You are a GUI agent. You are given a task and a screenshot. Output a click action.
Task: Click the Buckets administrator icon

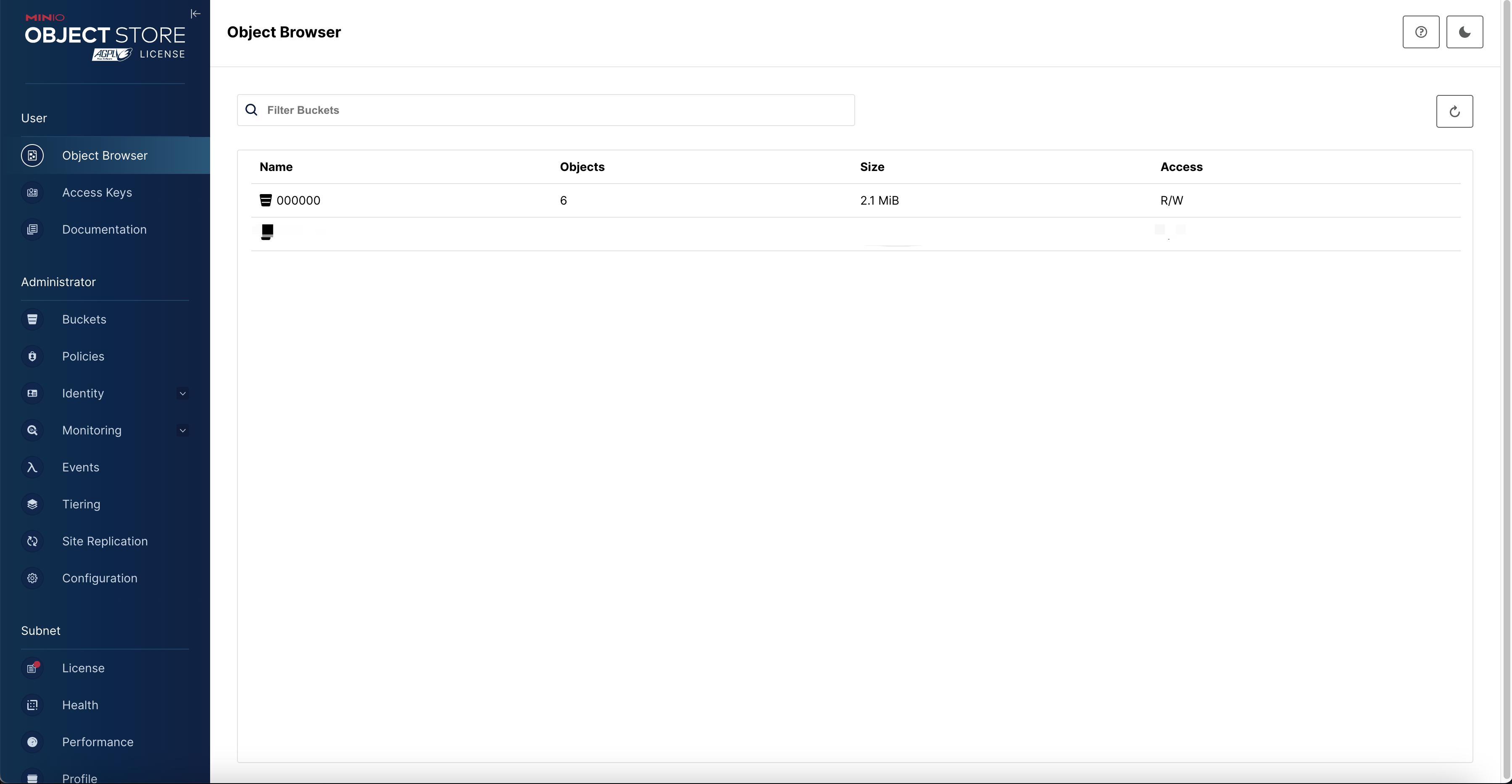31,319
